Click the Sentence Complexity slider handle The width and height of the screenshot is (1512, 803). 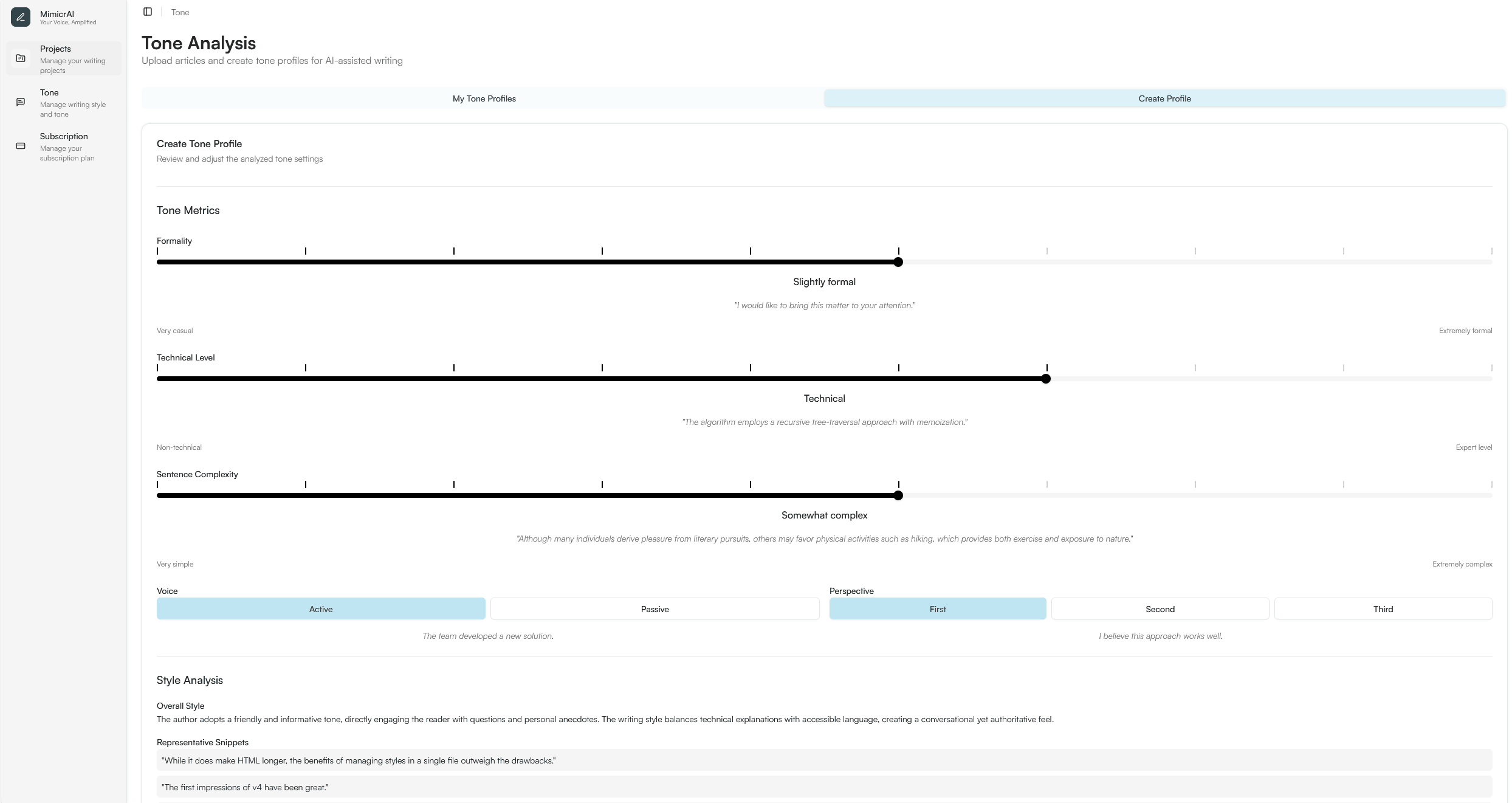click(x=898, y=495)
